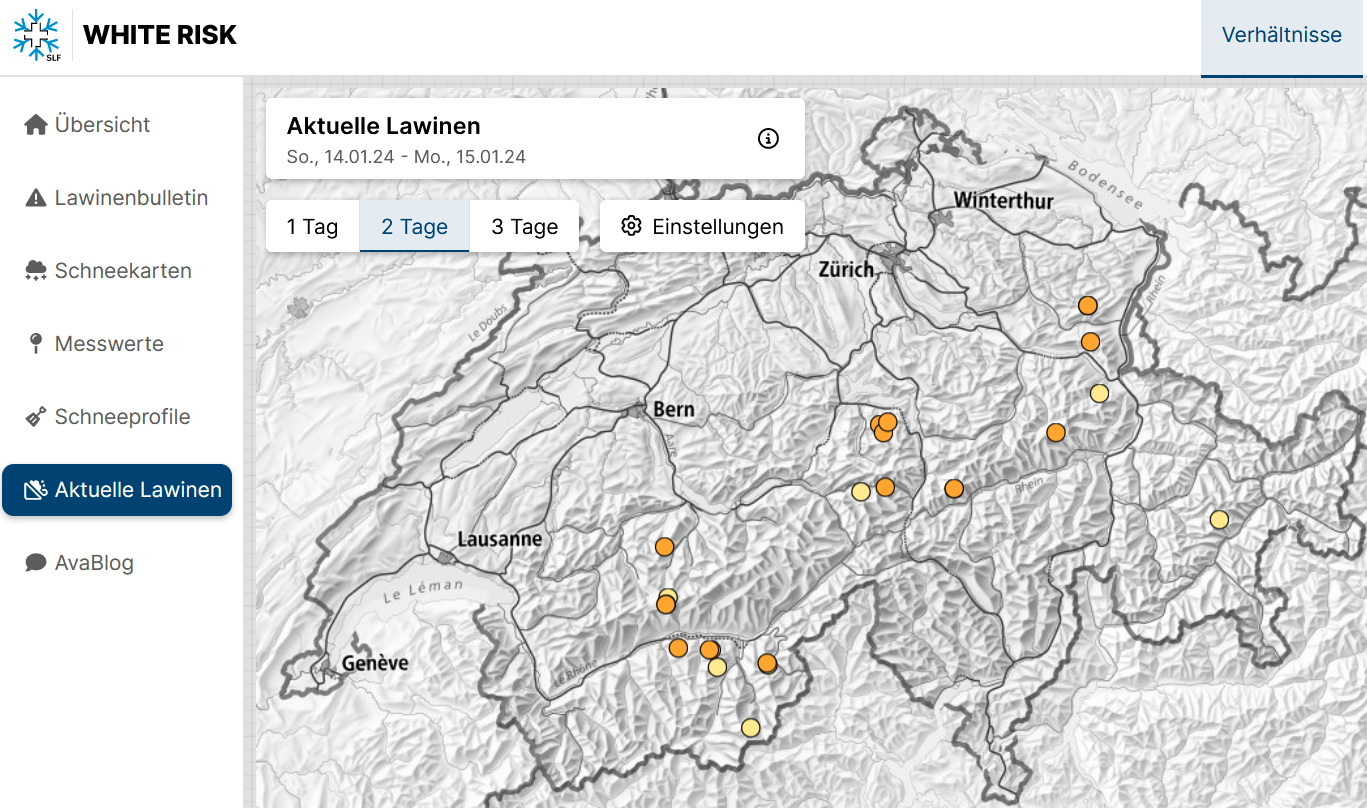
Task: Open the info icon in Aktuelle Lawinen panel
Action: click(x=768, y=139)
